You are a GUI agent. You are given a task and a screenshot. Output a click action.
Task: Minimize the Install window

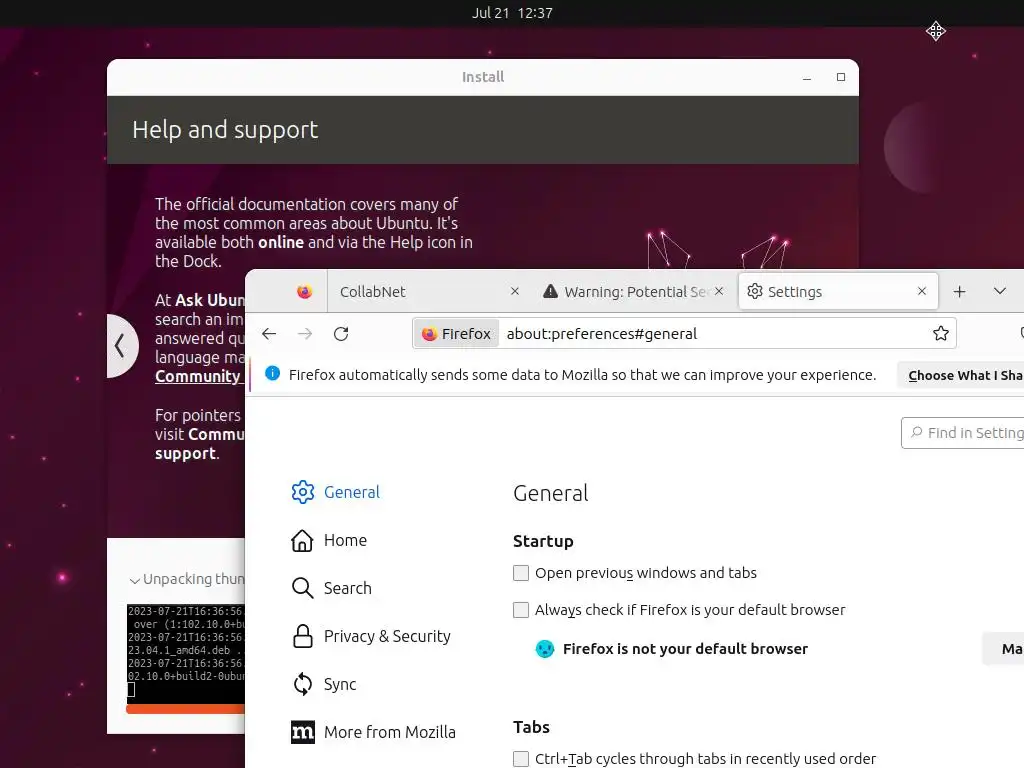pos(807,77)
